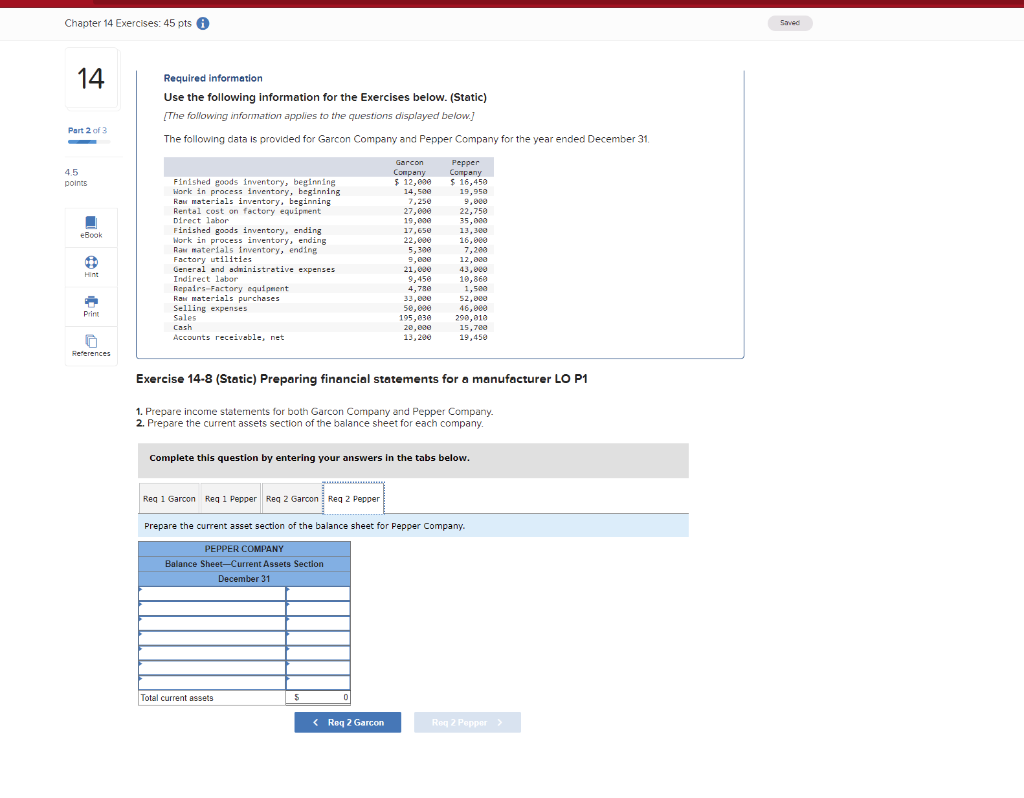
Task: Click the Part 2 of 3 progress bar
Action: [89, 142]
